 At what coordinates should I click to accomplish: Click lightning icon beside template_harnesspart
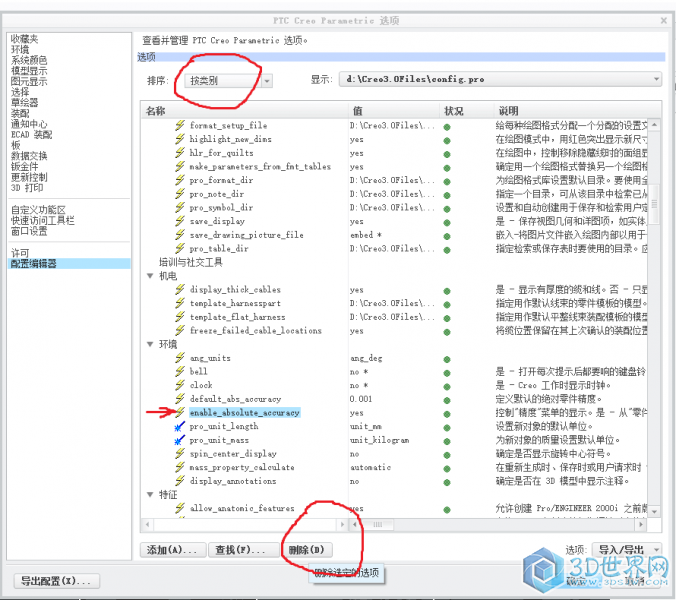180,303
